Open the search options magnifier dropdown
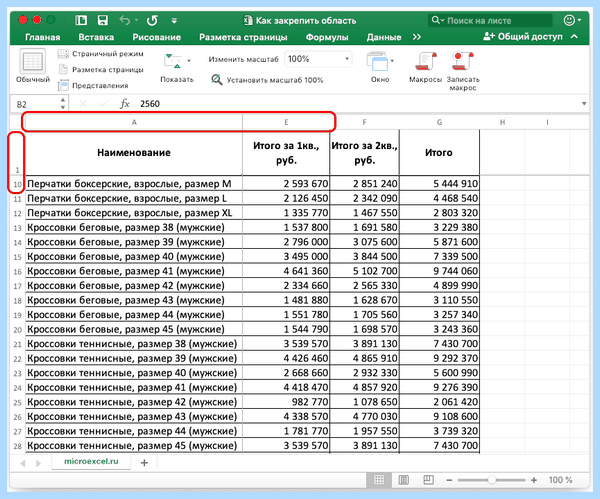The width and height of the screenshot is (600, 499). [438, 20]
